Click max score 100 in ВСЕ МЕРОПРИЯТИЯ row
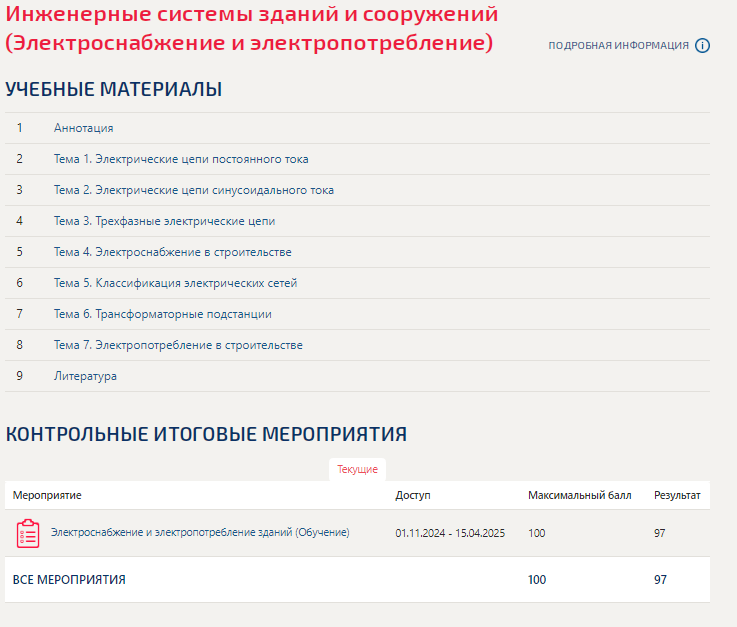Image resolution: width=737 pixels, height=627 pixels. [x=537, y=580]
